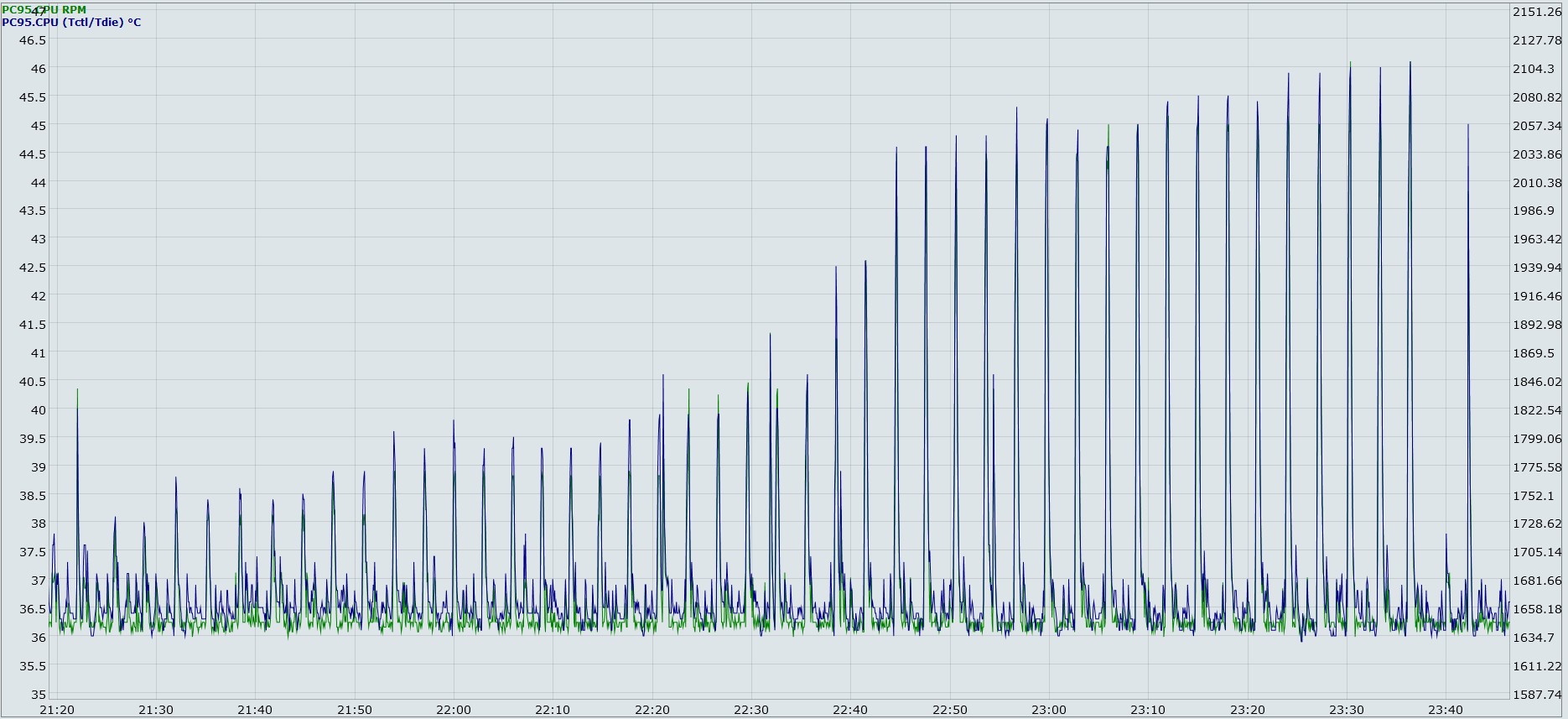This screenshot has height=719, width=1568.
Task: Click the 23:00 time axis label
Action: pos(1049,710)
